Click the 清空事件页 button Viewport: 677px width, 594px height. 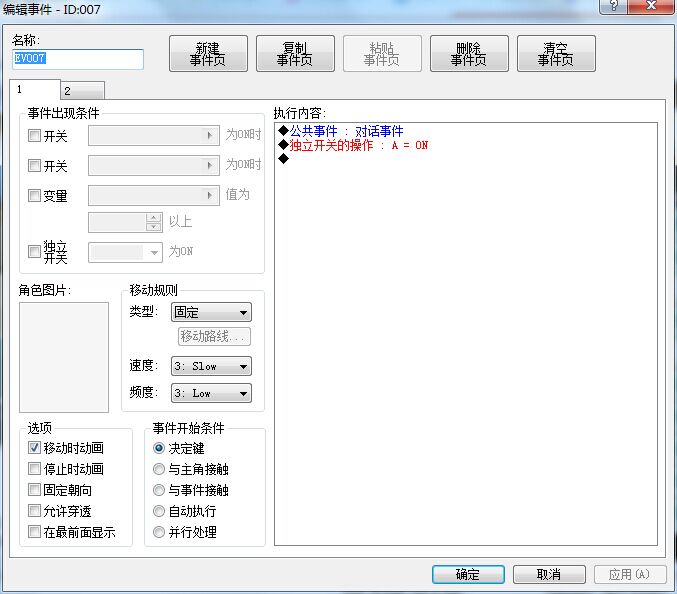tap(556, 54)
